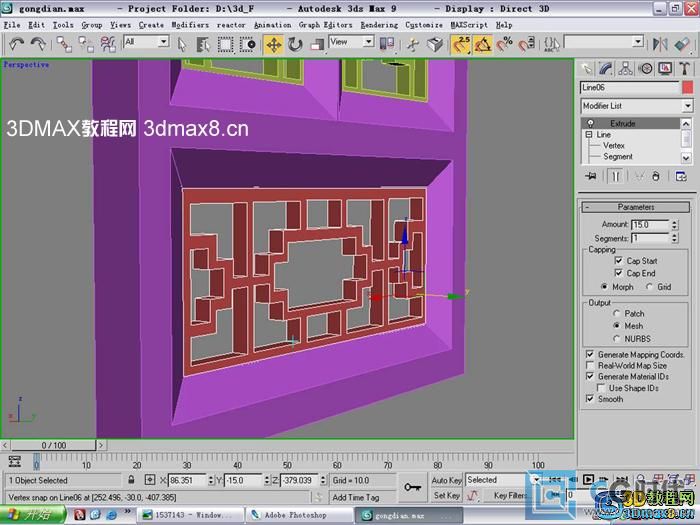Click the Redo arrow icon
This screenshot has height=525, width=700.
(x=38, y=44)
